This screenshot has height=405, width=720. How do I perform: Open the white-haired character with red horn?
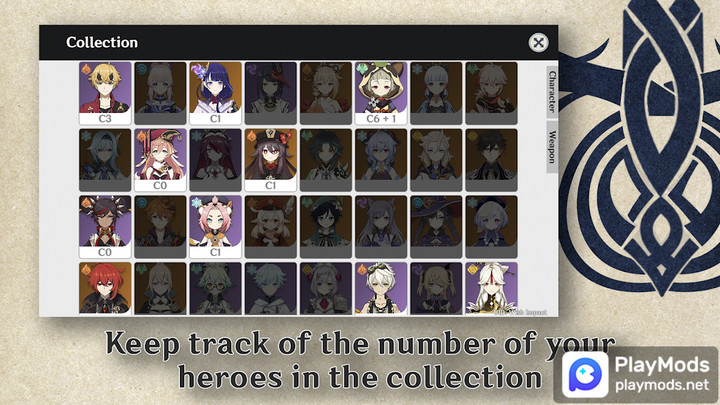(491, 288)
